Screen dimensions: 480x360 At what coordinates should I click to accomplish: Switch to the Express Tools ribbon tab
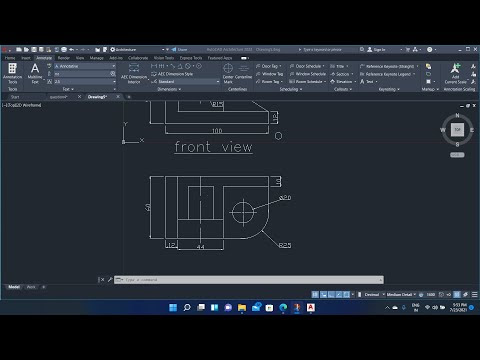(x=191, y=58)
